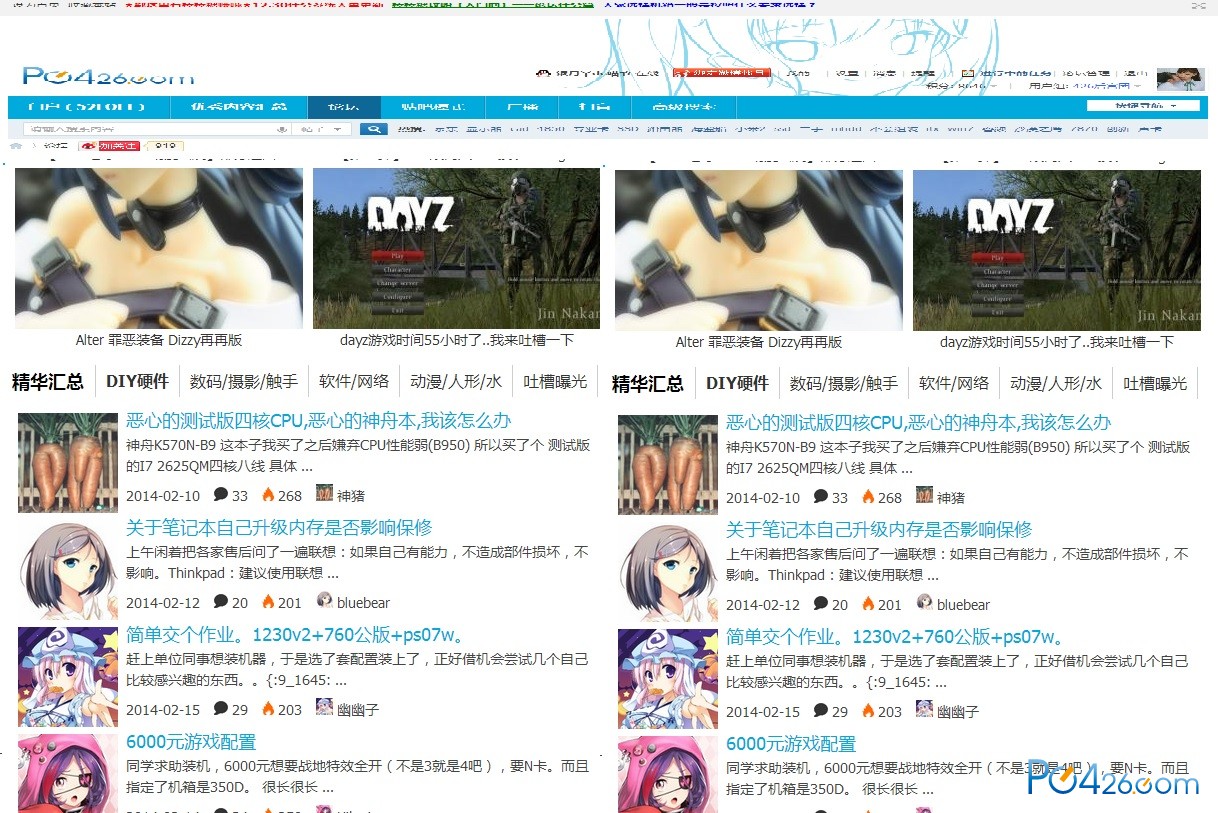This screenshot has height=813, width=1218.
Task: Open the user avatar at the header's right end
Action: [1180, 79]
